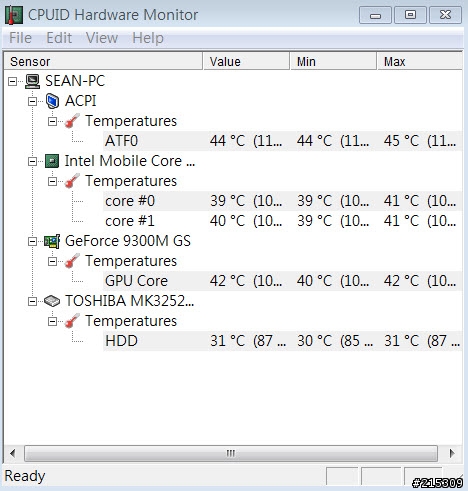Open the Help menu
This screenshot has width=468, height=491.
(x=148, y=38)
